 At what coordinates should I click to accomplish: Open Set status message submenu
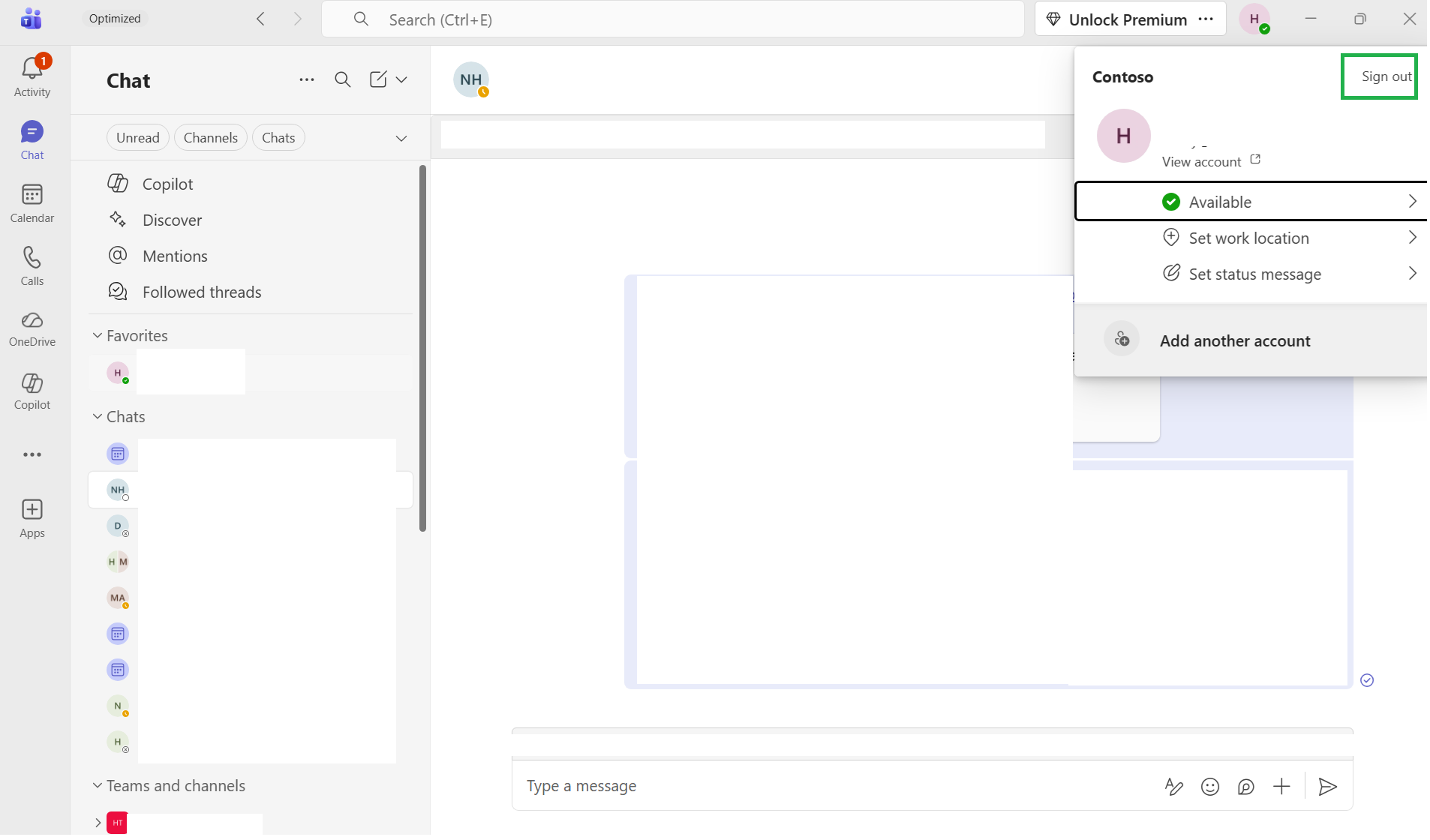[x=1251, y=274]
